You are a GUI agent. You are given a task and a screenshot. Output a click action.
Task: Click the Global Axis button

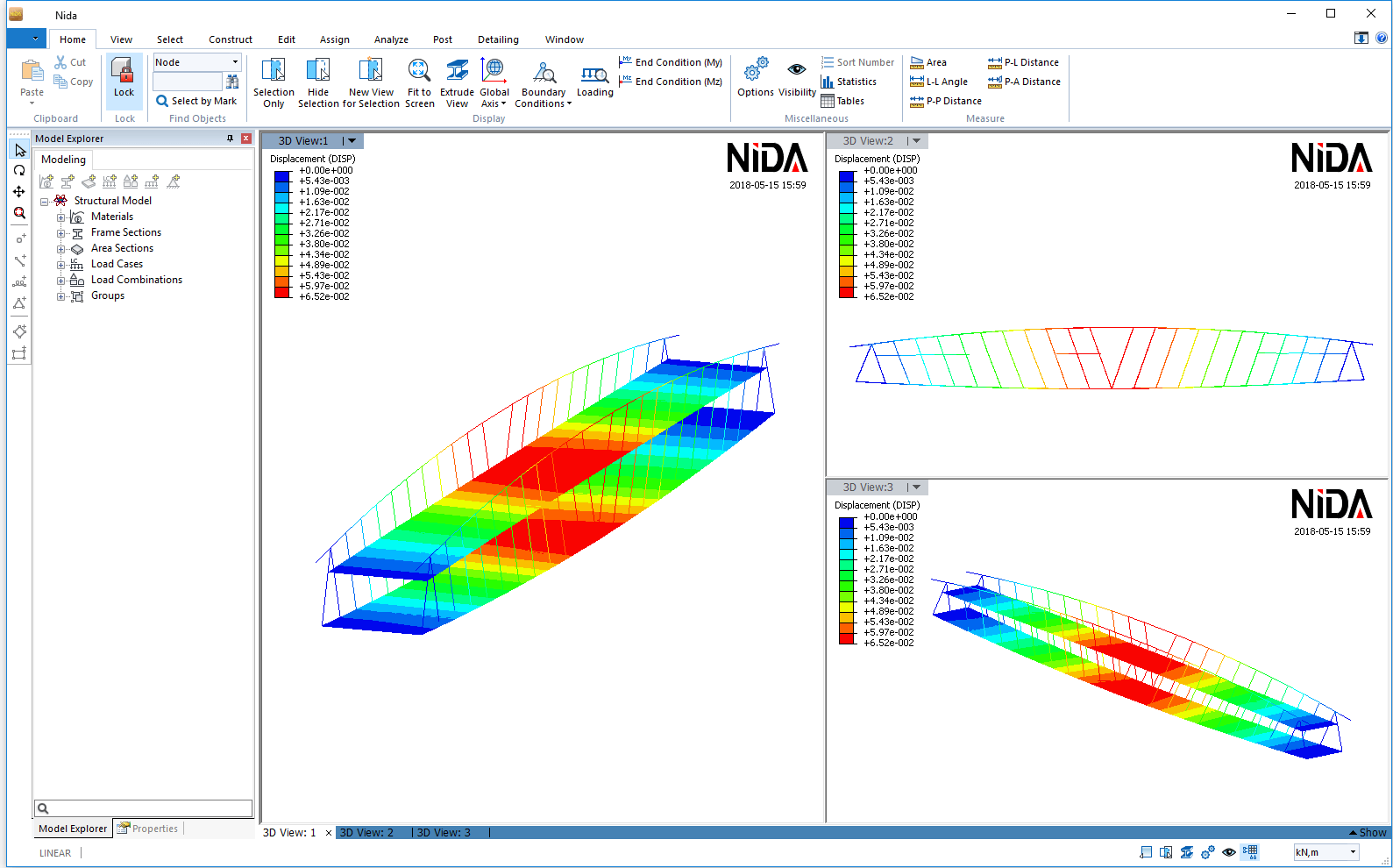click(x=494, y=83)
